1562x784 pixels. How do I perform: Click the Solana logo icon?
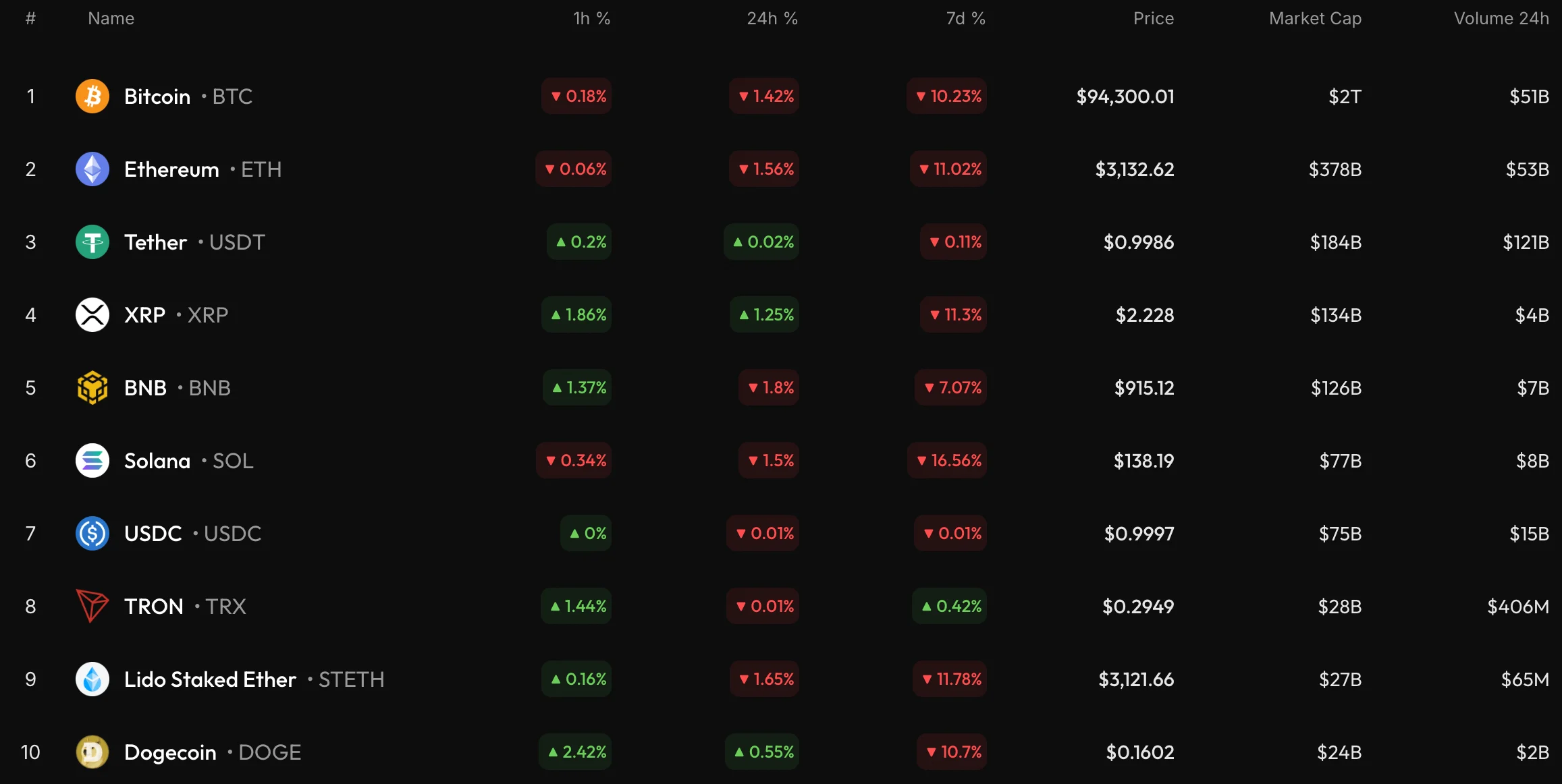pyautogui.click(x=92, y=461)
